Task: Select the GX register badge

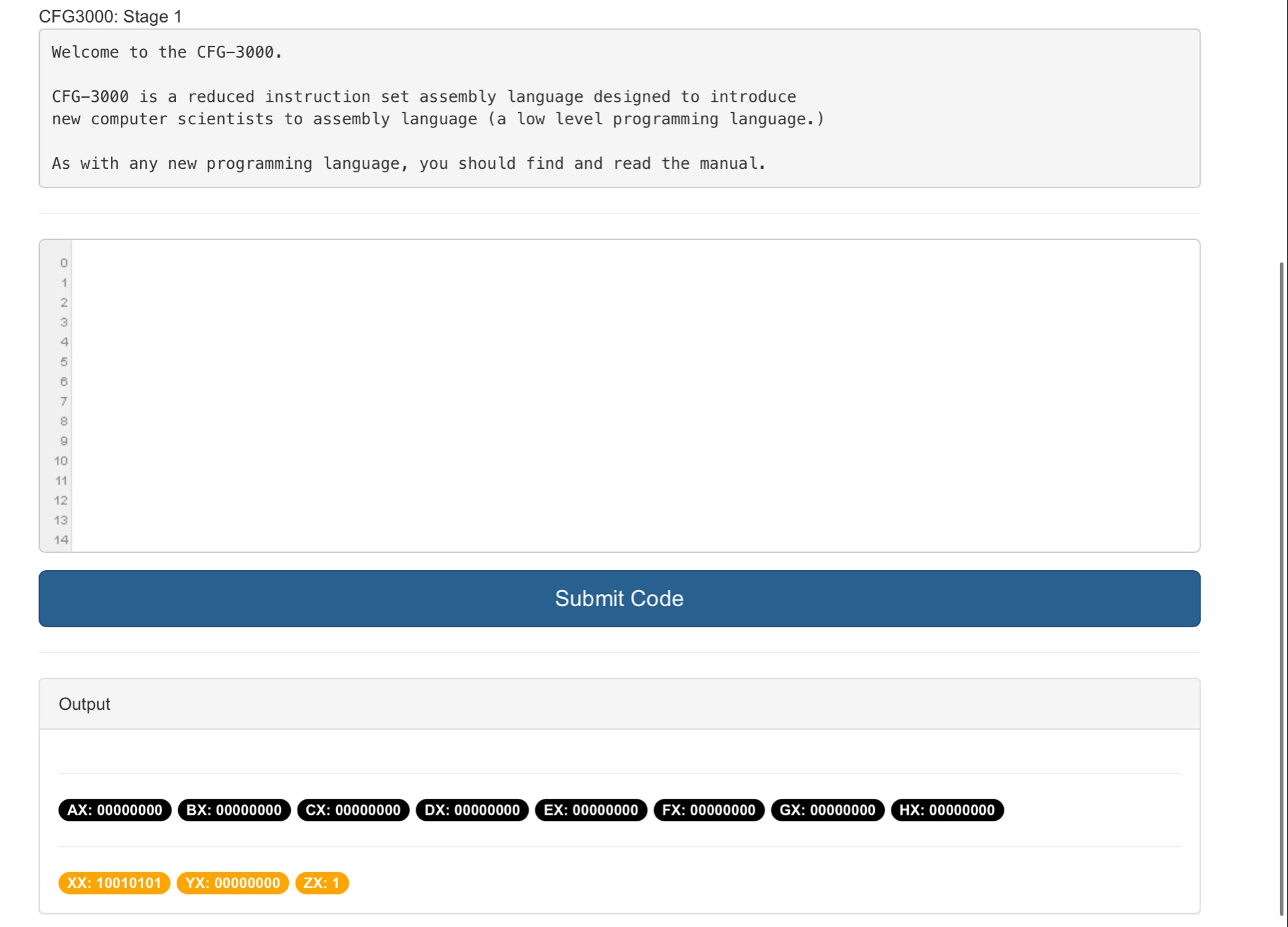Action: click(827, 809)
